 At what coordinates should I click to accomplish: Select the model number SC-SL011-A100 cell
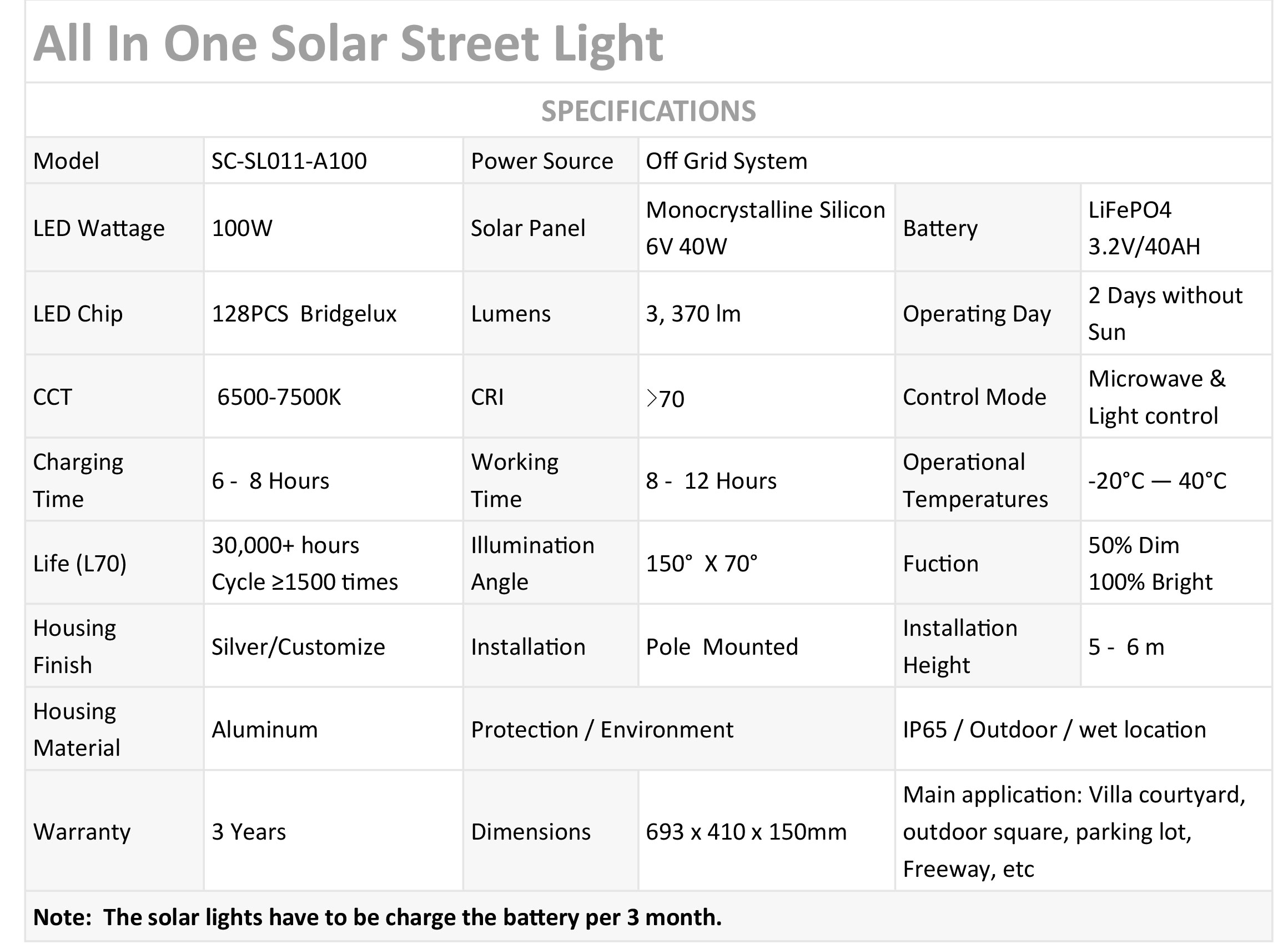pos(289,161)
